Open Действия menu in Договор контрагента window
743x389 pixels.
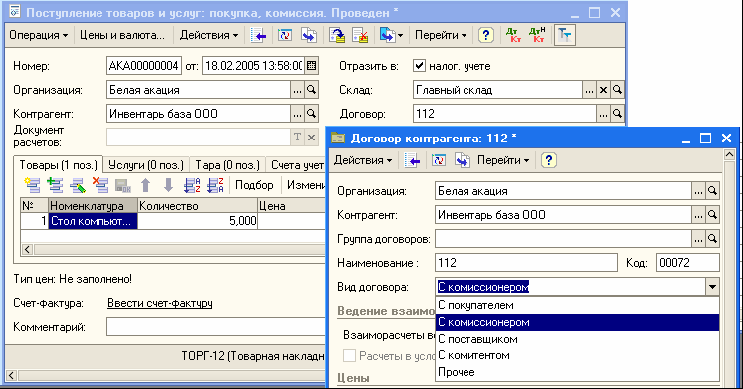pos(363,160)
